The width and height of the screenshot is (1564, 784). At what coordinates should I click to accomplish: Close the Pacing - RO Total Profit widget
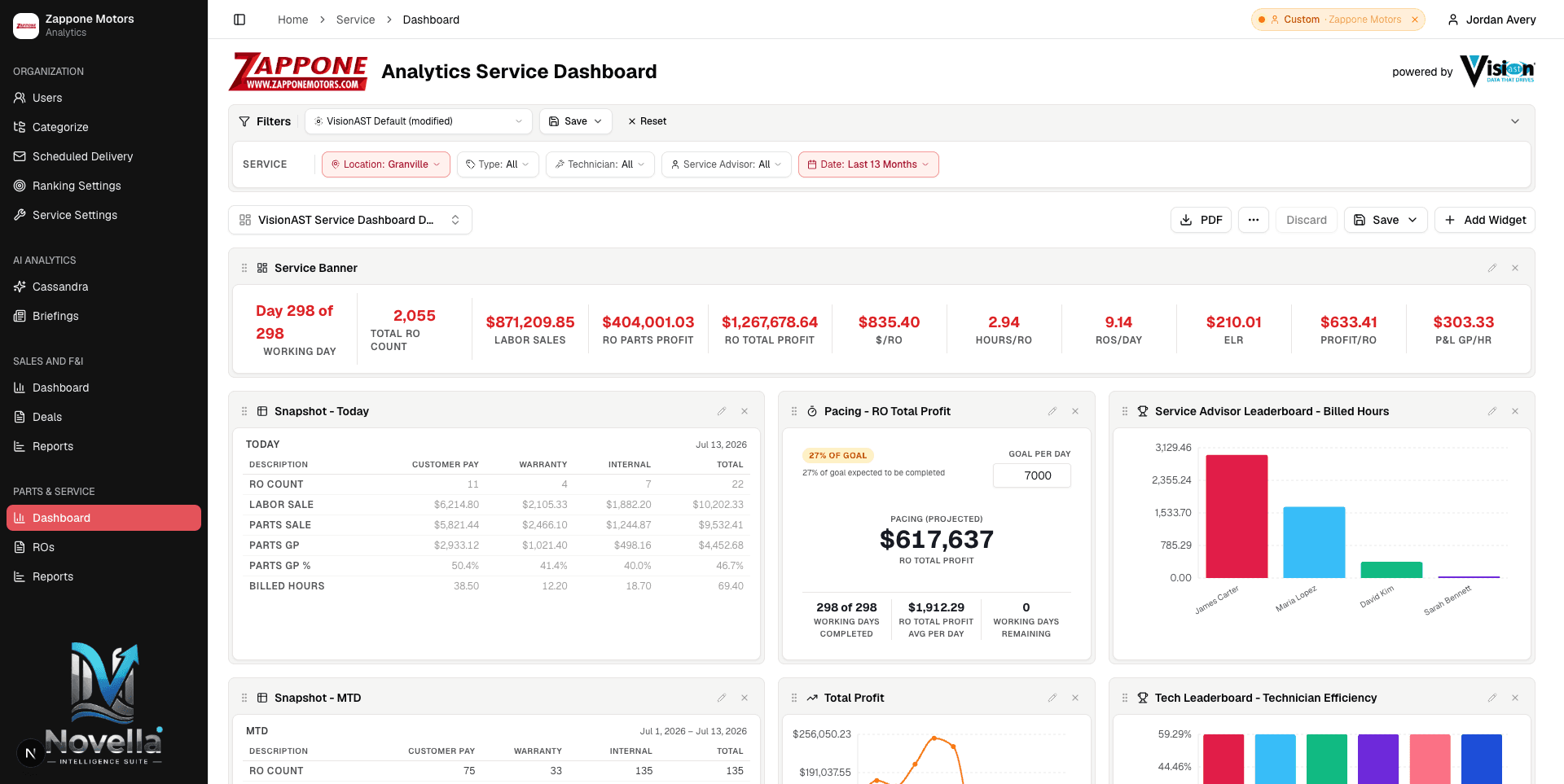1075,411
